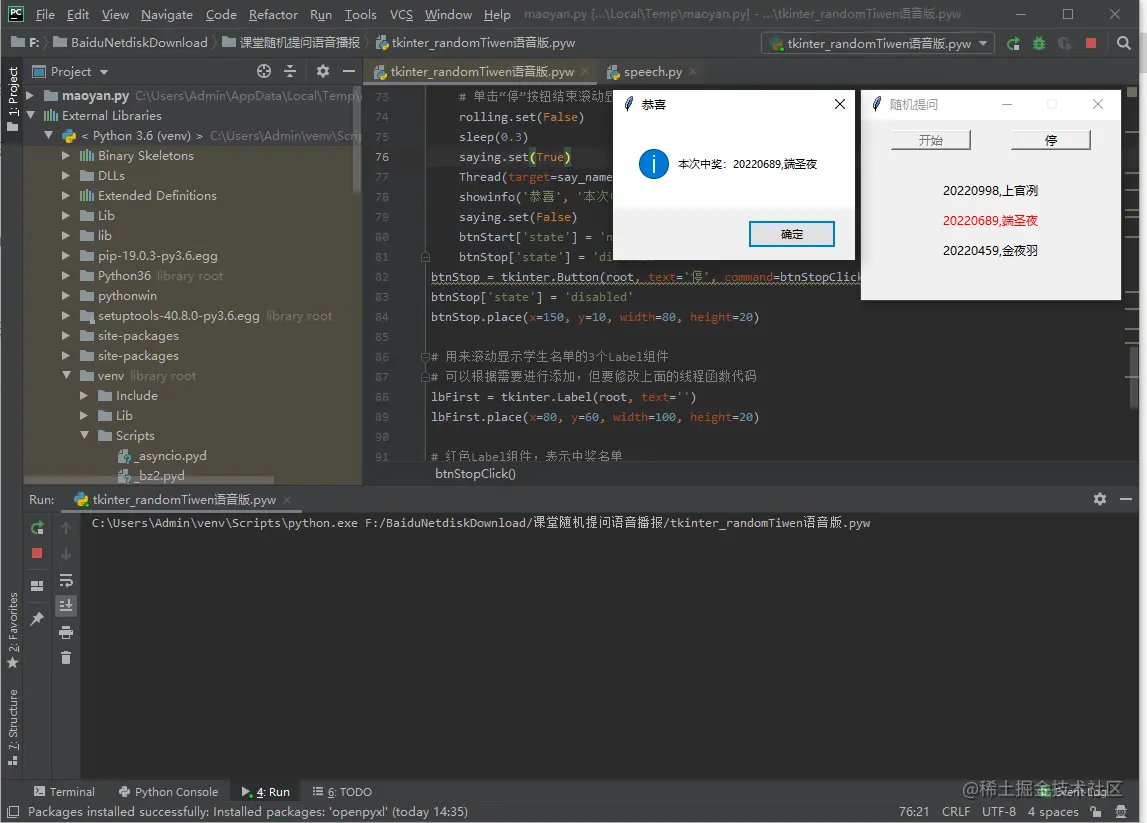Click the 确定 button in dialog
The image size is (1147, 823).
791,234
